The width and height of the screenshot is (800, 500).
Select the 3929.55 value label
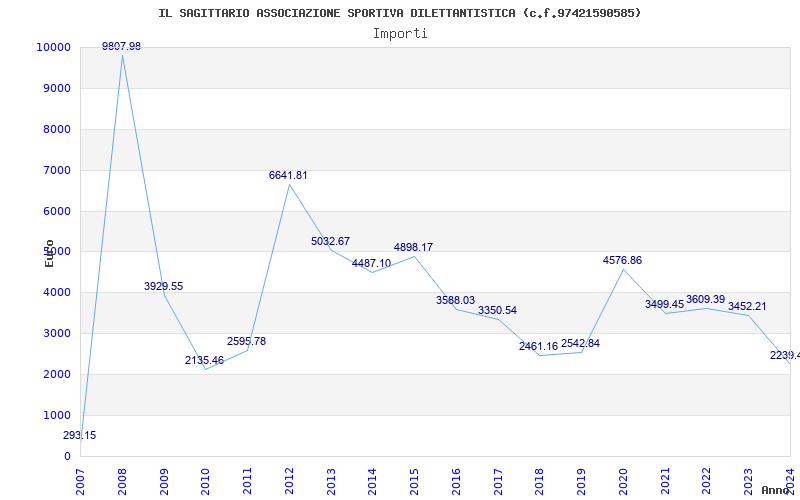[163, 287]
